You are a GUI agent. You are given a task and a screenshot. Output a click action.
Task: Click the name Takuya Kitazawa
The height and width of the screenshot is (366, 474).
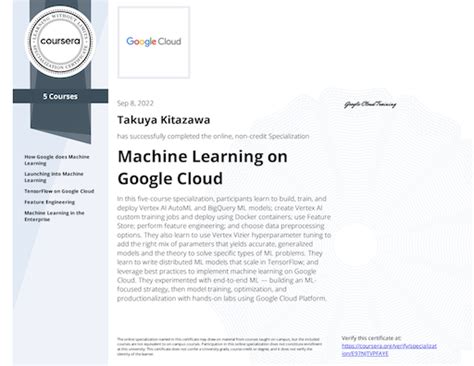coord(163,120)
